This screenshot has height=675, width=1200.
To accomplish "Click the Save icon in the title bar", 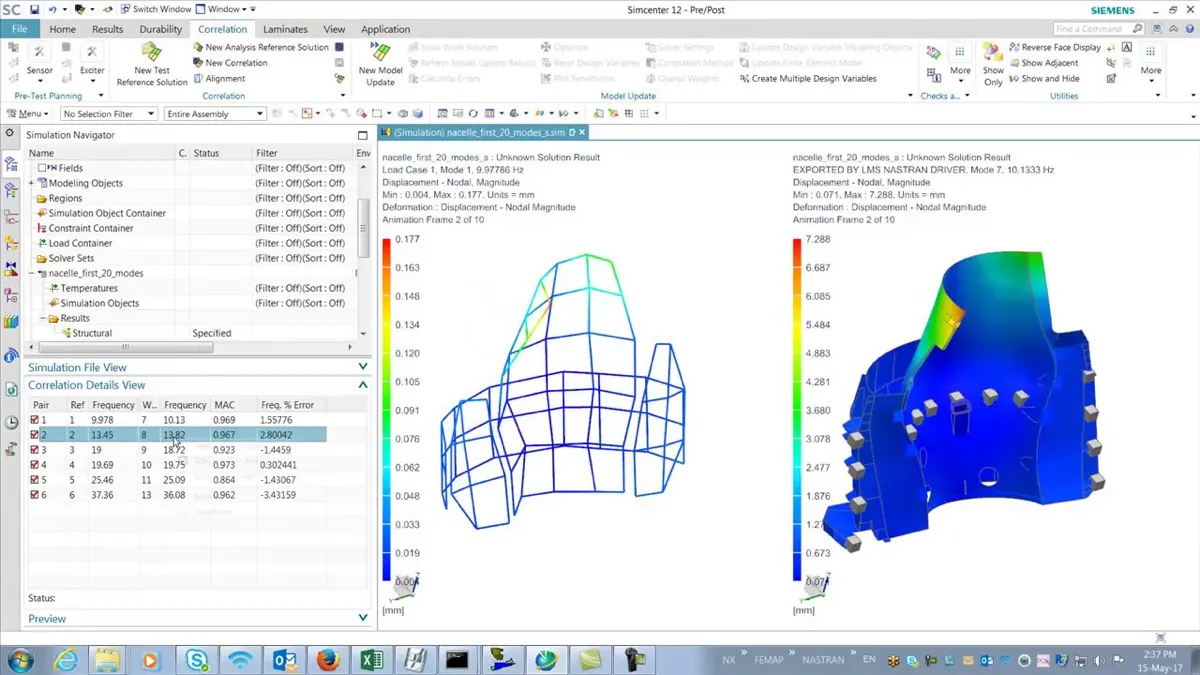I will click(x=34, y=9).
